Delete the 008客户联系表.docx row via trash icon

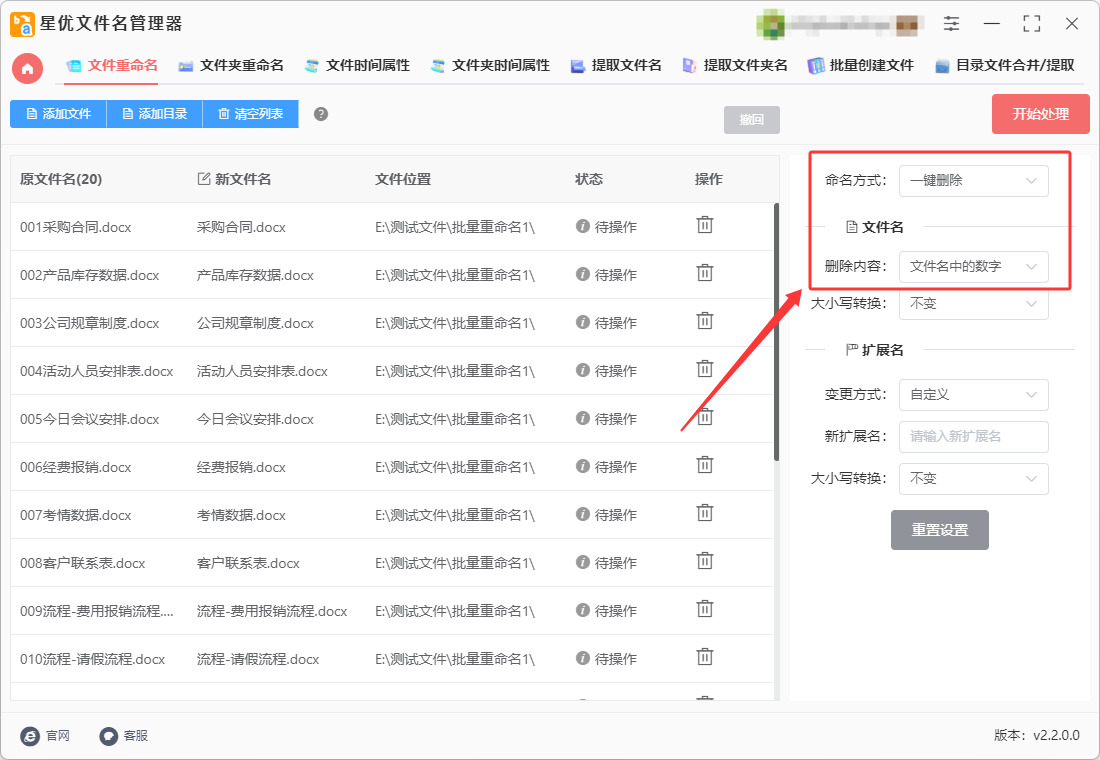(x=704, y=561)
